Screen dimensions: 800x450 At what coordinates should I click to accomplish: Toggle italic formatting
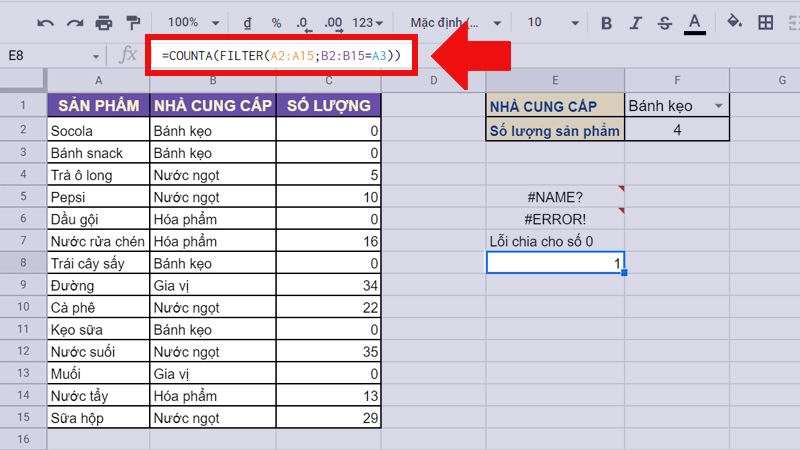636,22
